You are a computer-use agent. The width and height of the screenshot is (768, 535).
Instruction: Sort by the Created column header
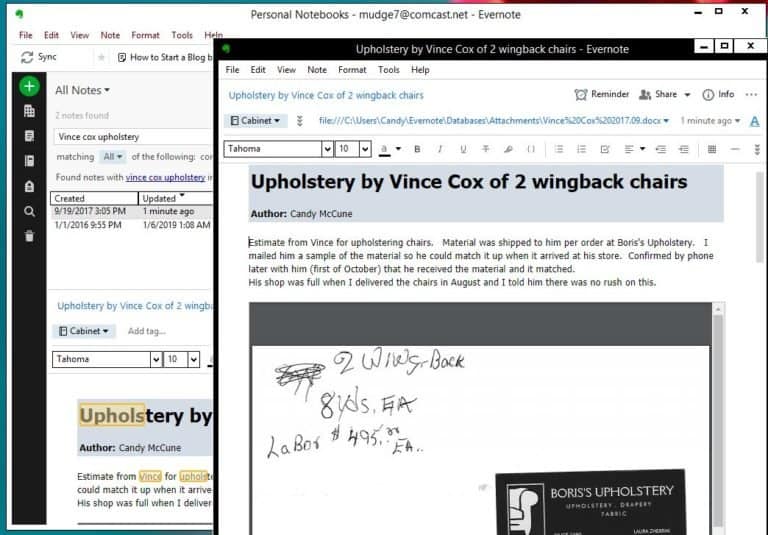(x=94, y=198)
